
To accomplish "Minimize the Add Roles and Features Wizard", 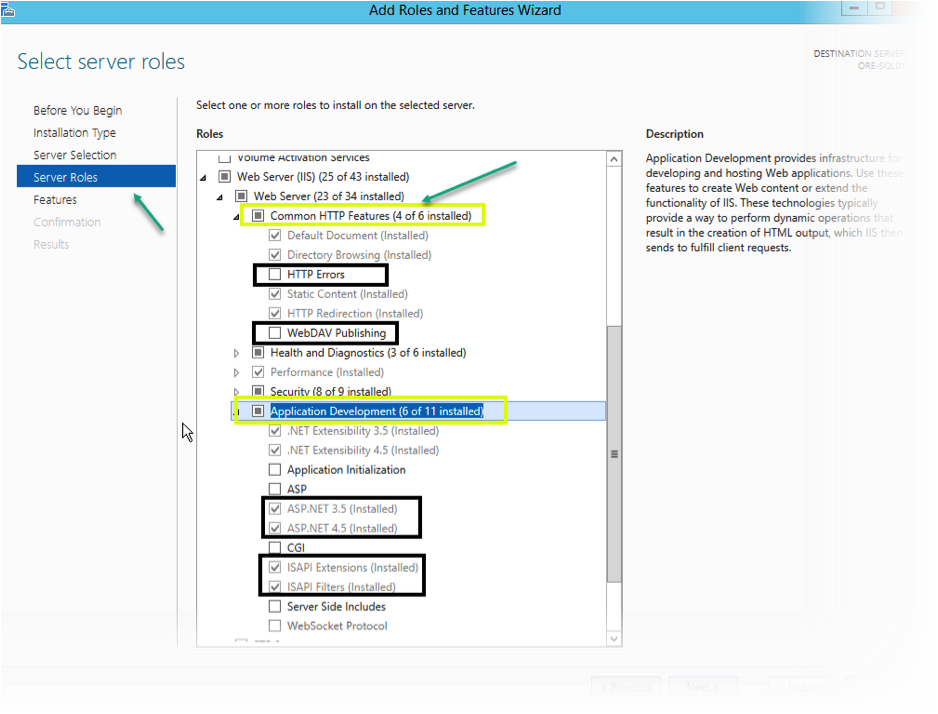I will tap(854, 8).
